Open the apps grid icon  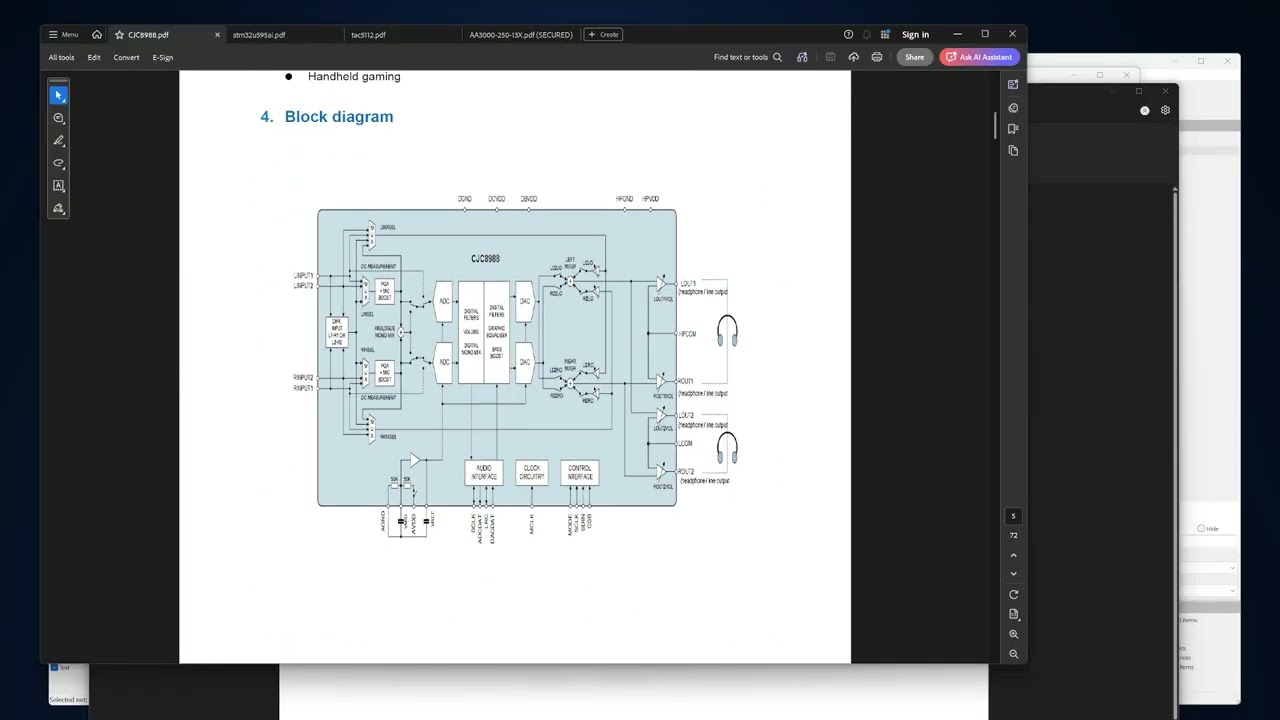tap(885, 34)
